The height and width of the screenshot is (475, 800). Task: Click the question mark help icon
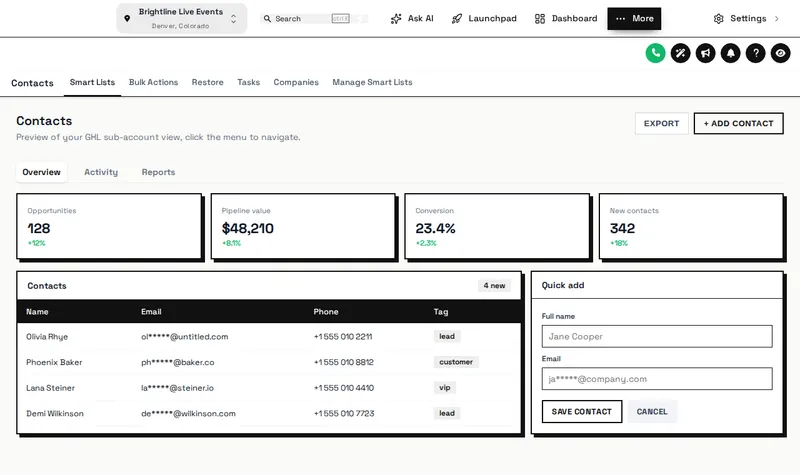pyautogui.click(x=755, y=53)
